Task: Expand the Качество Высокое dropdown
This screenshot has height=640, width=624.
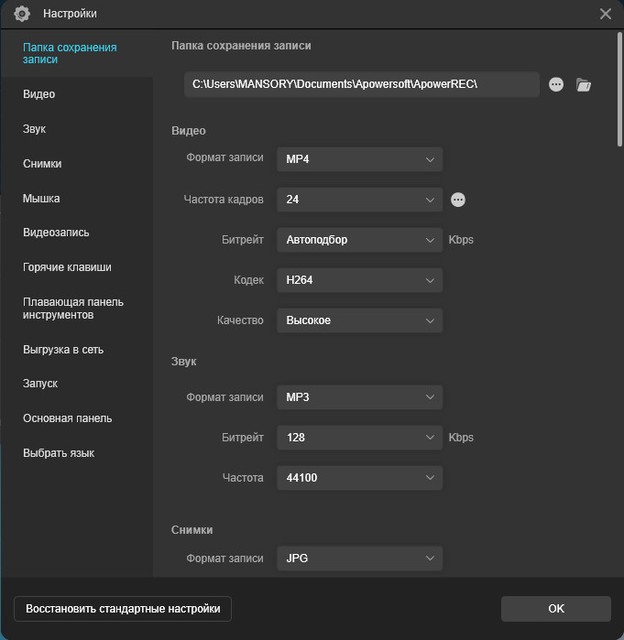Action: [359, 320]
